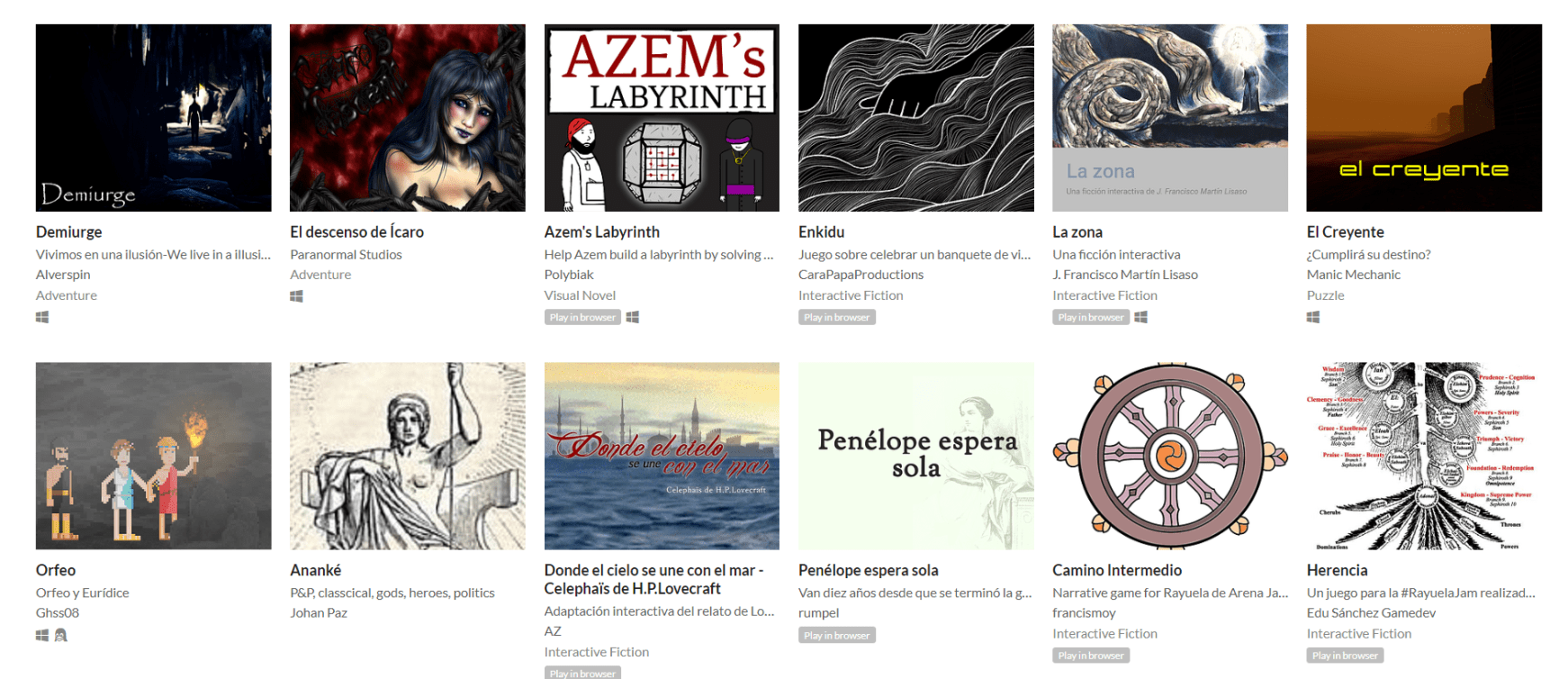The width and height of the screenshot is (1568, 679).
Task: Open el creyente orange cover thumbnail
Action: [x=1424, y=118]
